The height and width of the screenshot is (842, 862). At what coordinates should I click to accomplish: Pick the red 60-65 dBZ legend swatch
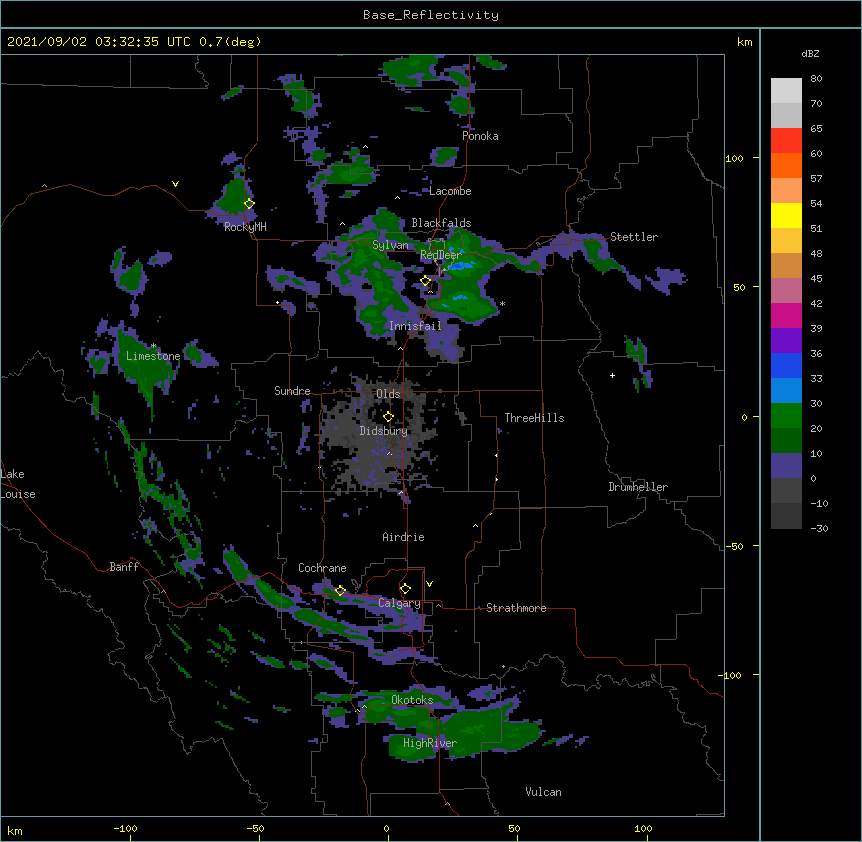786,140
